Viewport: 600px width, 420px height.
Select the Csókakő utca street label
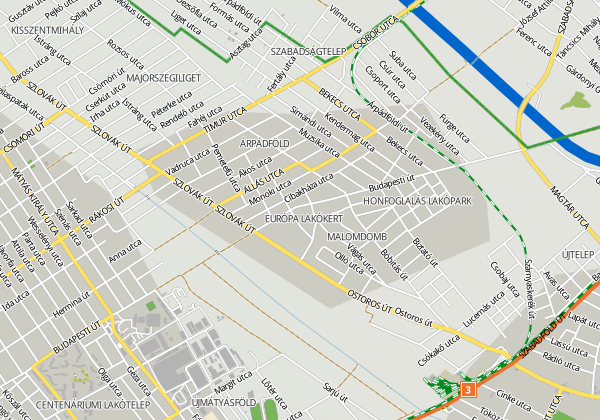pyautogui.click(x=439, y=351)
